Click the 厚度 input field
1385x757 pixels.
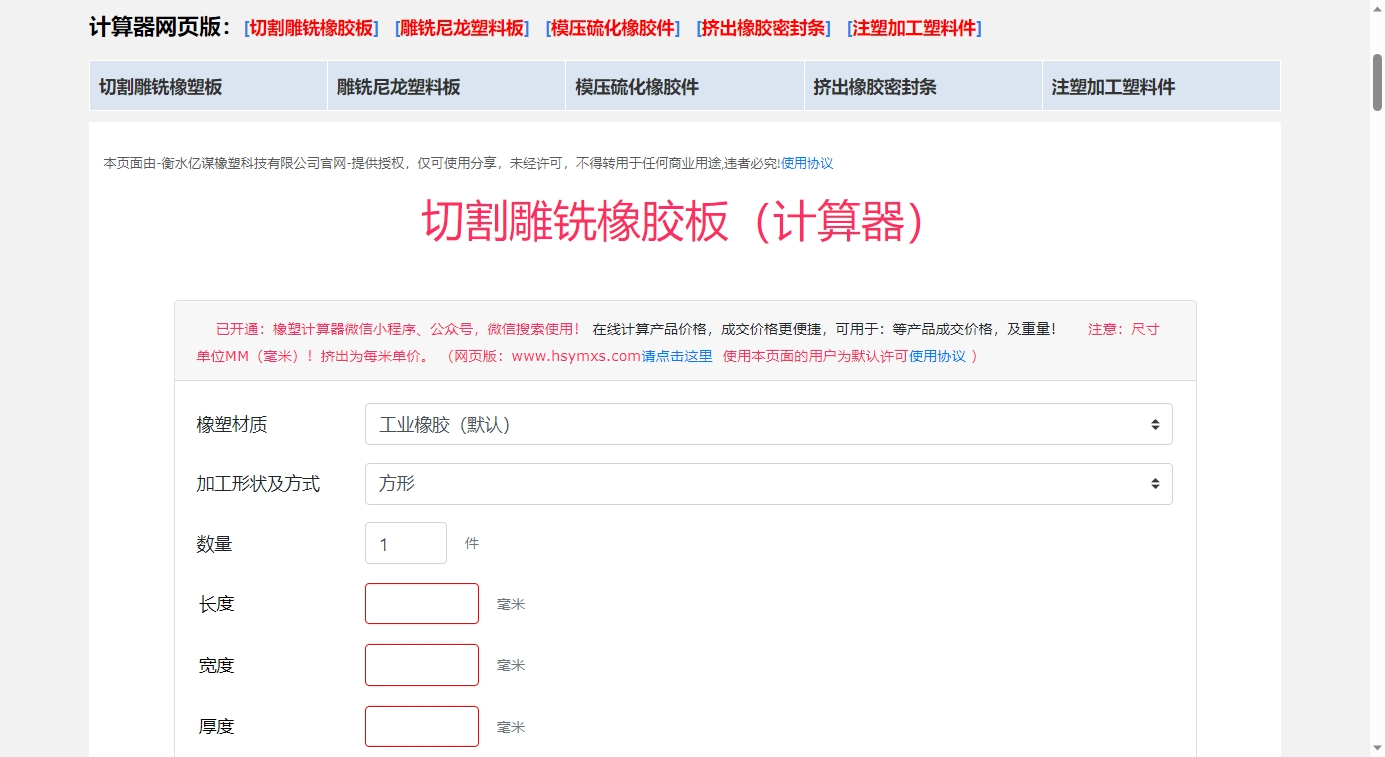click(x=422, y=726)
